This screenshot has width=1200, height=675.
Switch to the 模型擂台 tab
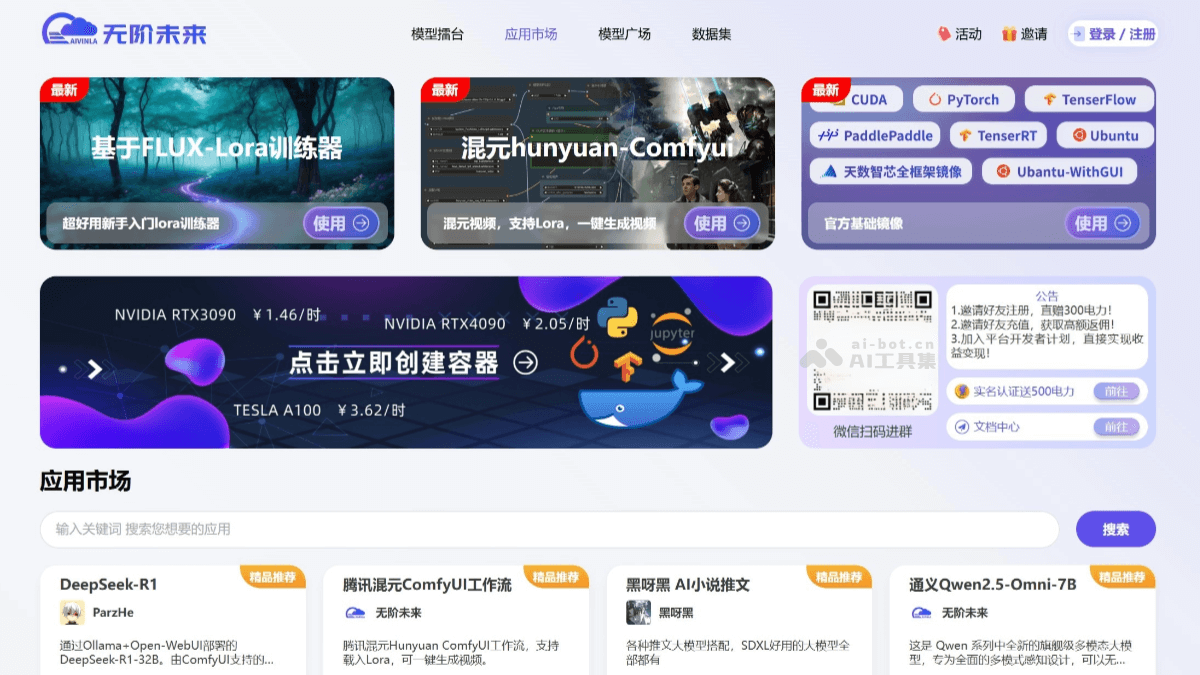(x=437, y=33)
